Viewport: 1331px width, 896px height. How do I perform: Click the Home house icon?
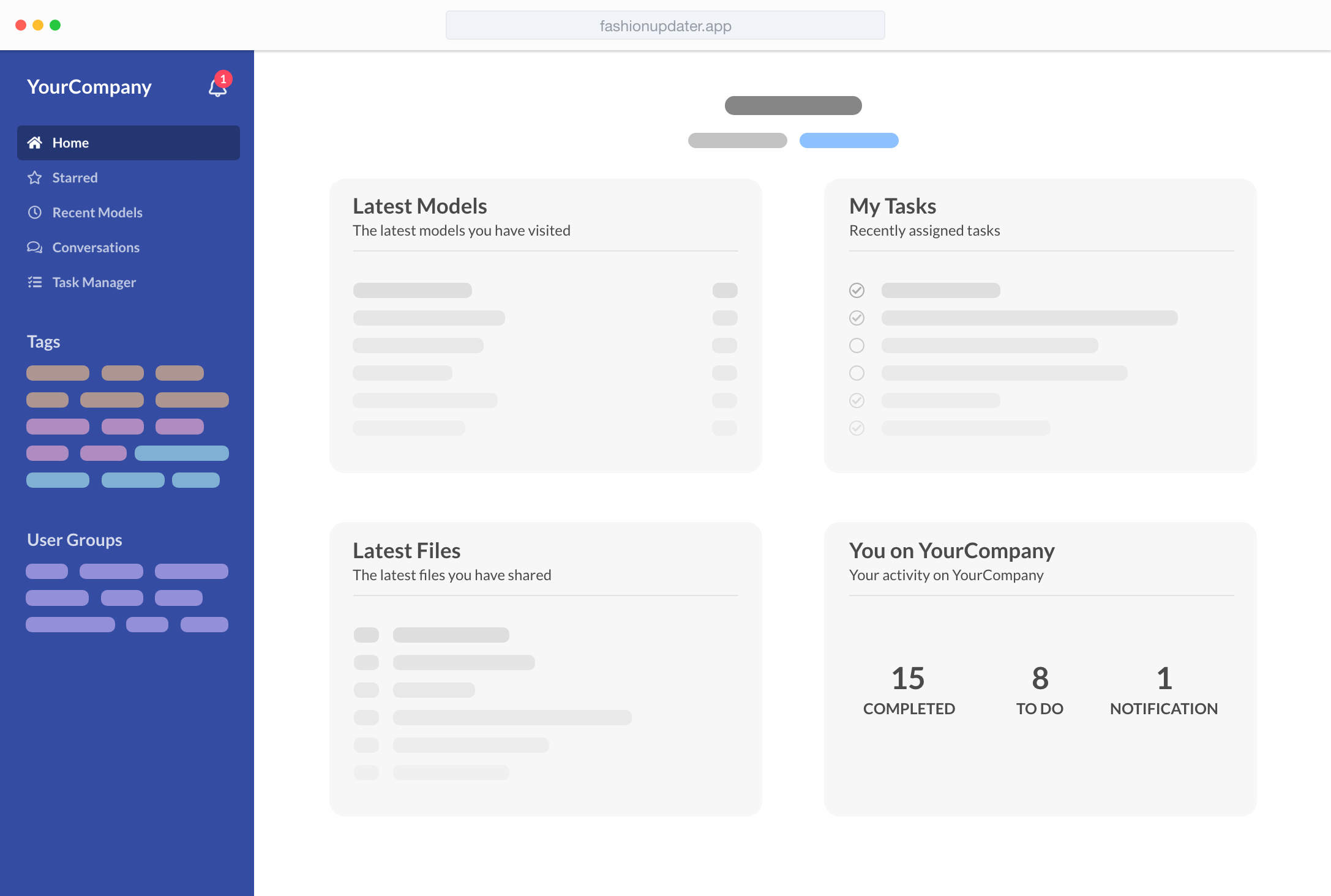35,143
